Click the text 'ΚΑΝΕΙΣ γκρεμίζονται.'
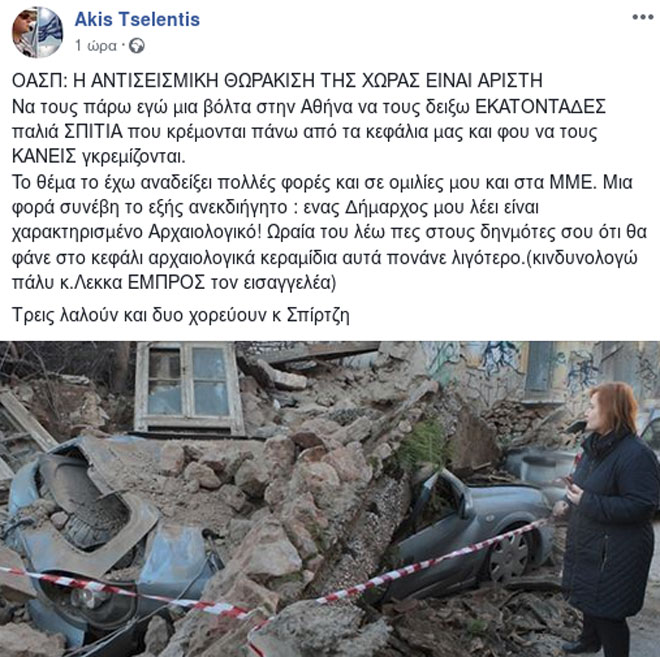The image size is (660, 657). tap(98, 157)
